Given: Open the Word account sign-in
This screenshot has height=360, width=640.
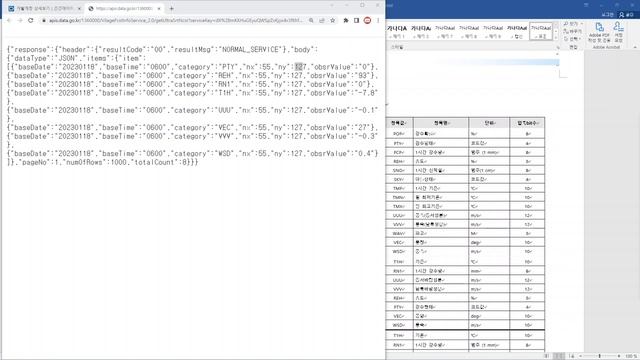Looking at the screenshot, I should pos(607,15).
